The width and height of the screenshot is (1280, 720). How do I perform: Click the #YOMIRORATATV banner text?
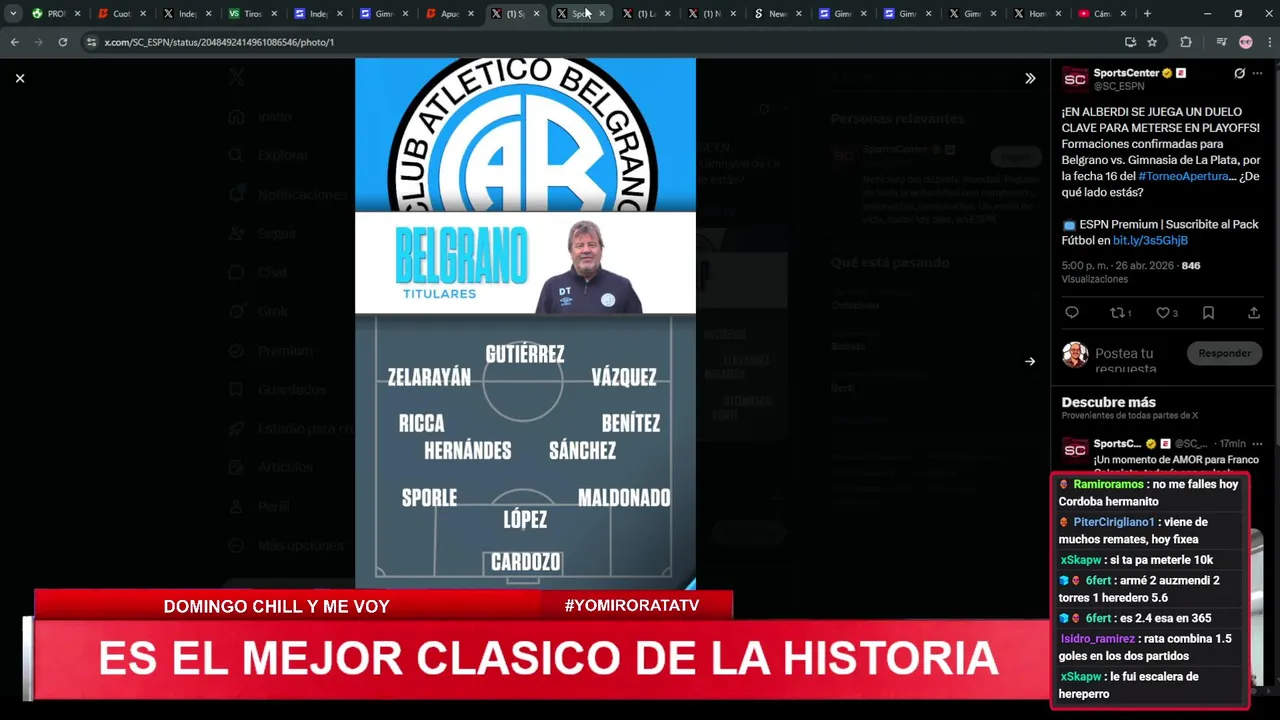[x=632, y=606]
